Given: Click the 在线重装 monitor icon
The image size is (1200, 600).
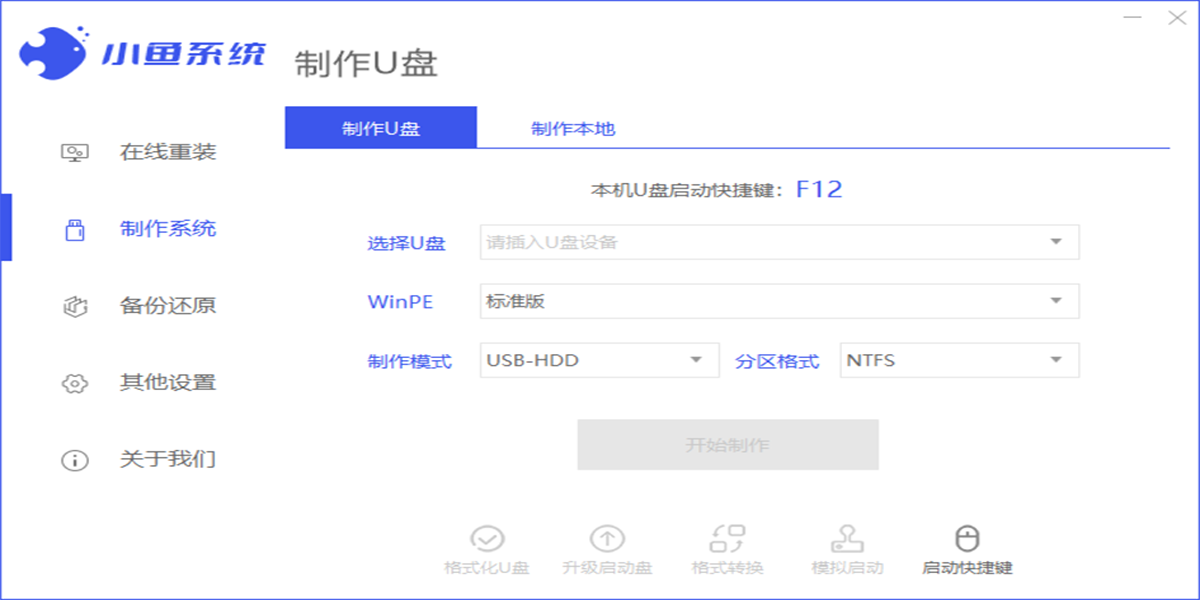Looking at the screenshot, I should point(75,153).
